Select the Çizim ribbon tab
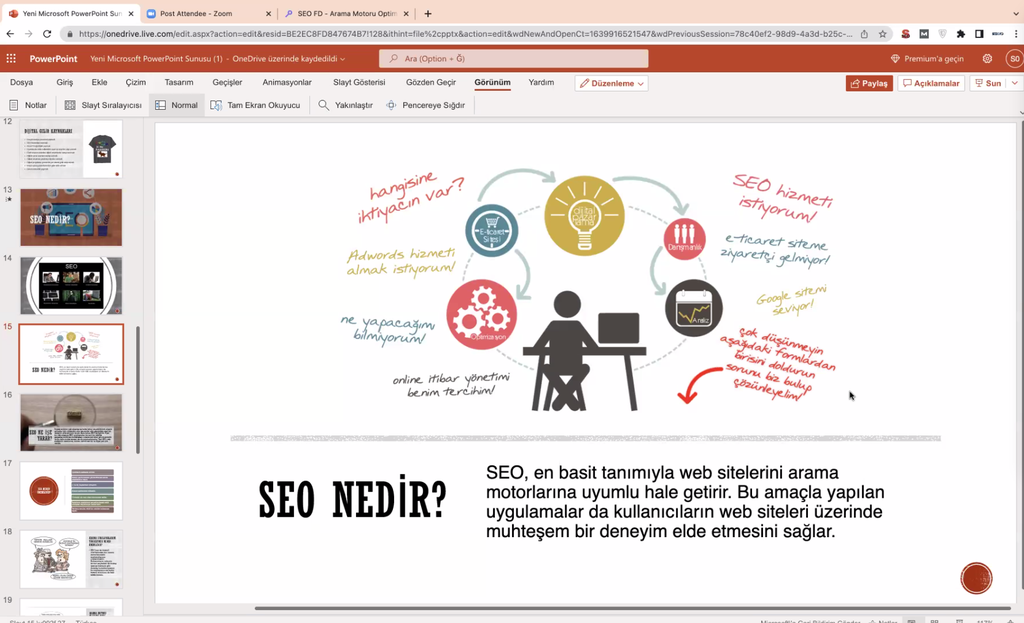 (x=136, y=82)
